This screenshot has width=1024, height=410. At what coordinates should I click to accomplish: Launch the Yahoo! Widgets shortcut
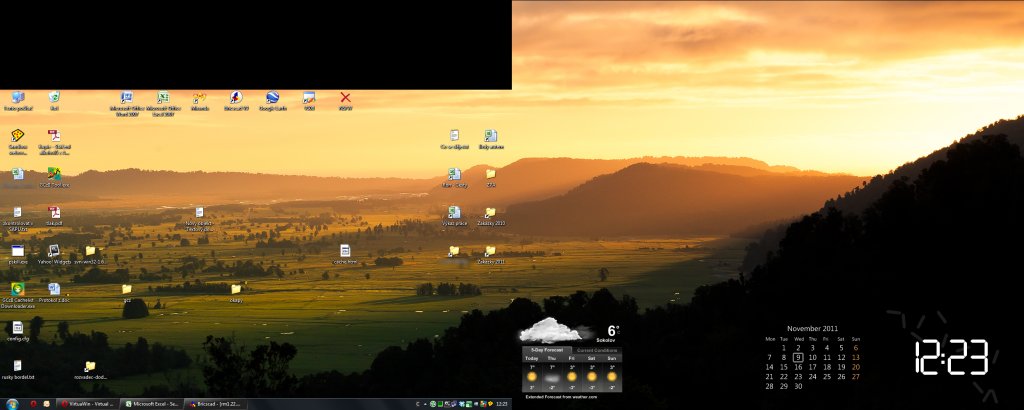(54, 254)
